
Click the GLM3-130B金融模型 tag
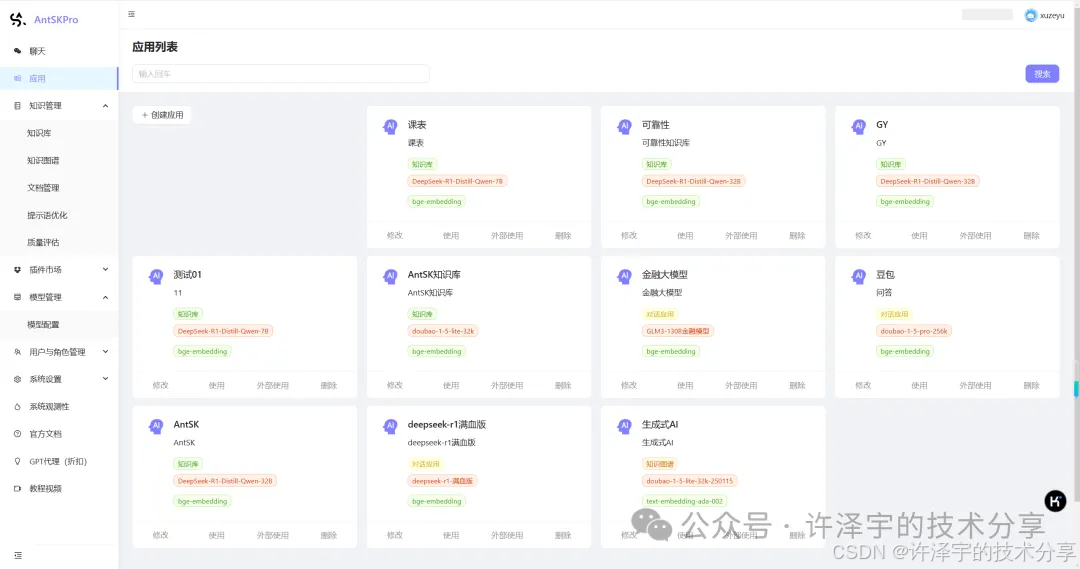tap(678, 331)
